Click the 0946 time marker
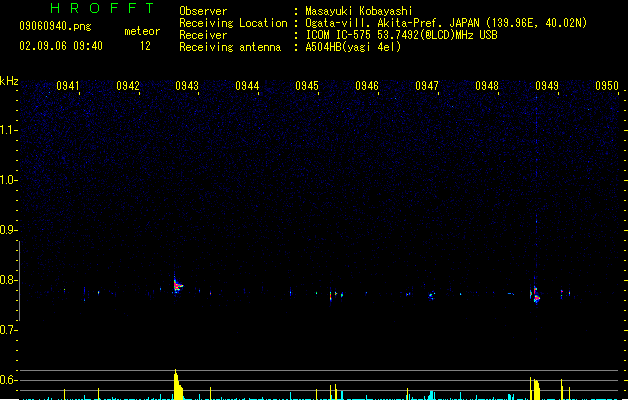629x400 pixels. tap(367, 86)
